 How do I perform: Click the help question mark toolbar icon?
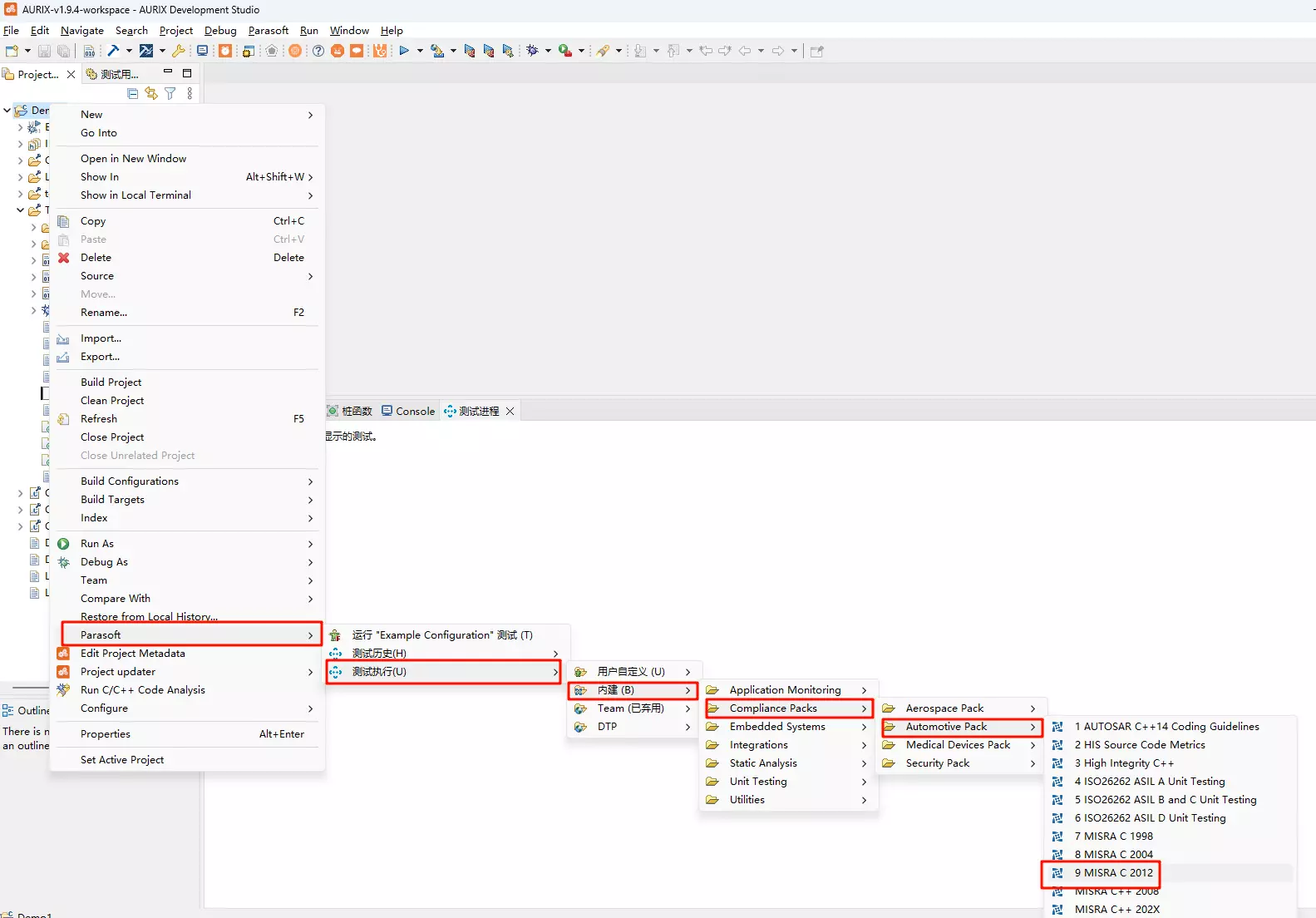point(318,51)
